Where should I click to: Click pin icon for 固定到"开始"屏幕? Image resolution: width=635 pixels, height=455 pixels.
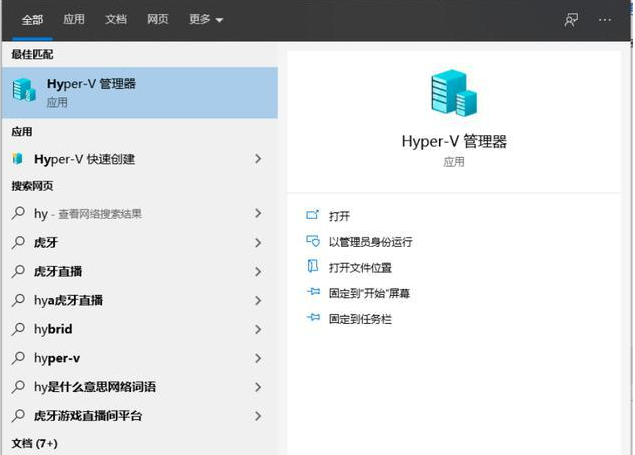coord(313,291)
